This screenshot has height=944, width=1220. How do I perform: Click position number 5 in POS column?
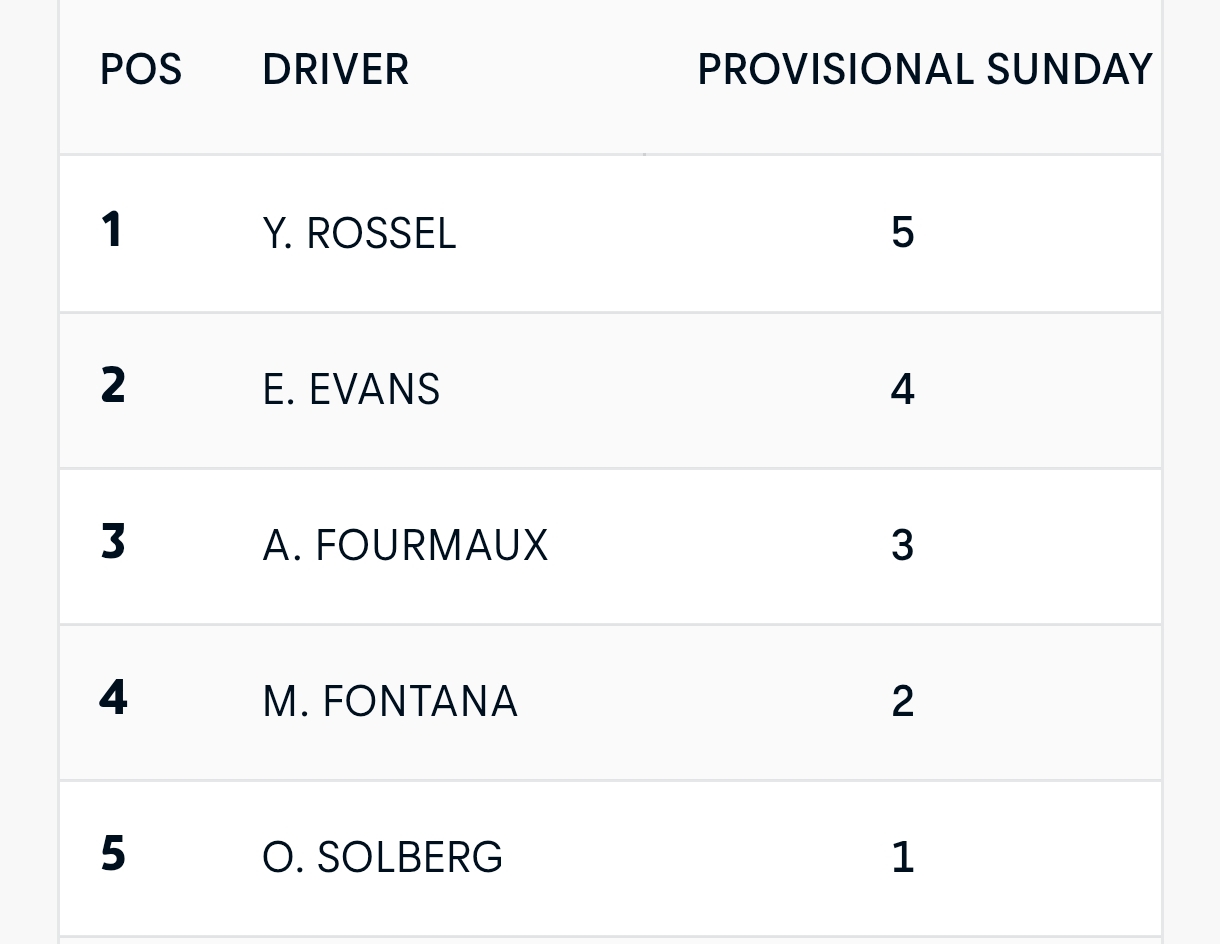tap(113, 854)
